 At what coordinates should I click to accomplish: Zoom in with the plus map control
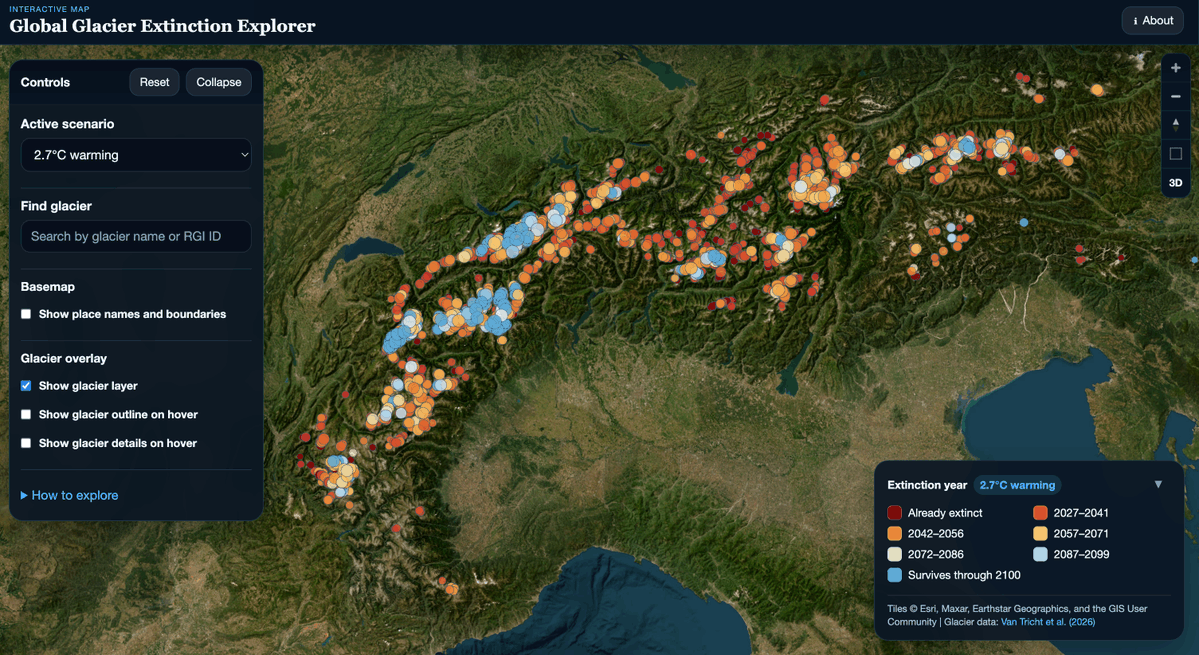pos(1175,68)
